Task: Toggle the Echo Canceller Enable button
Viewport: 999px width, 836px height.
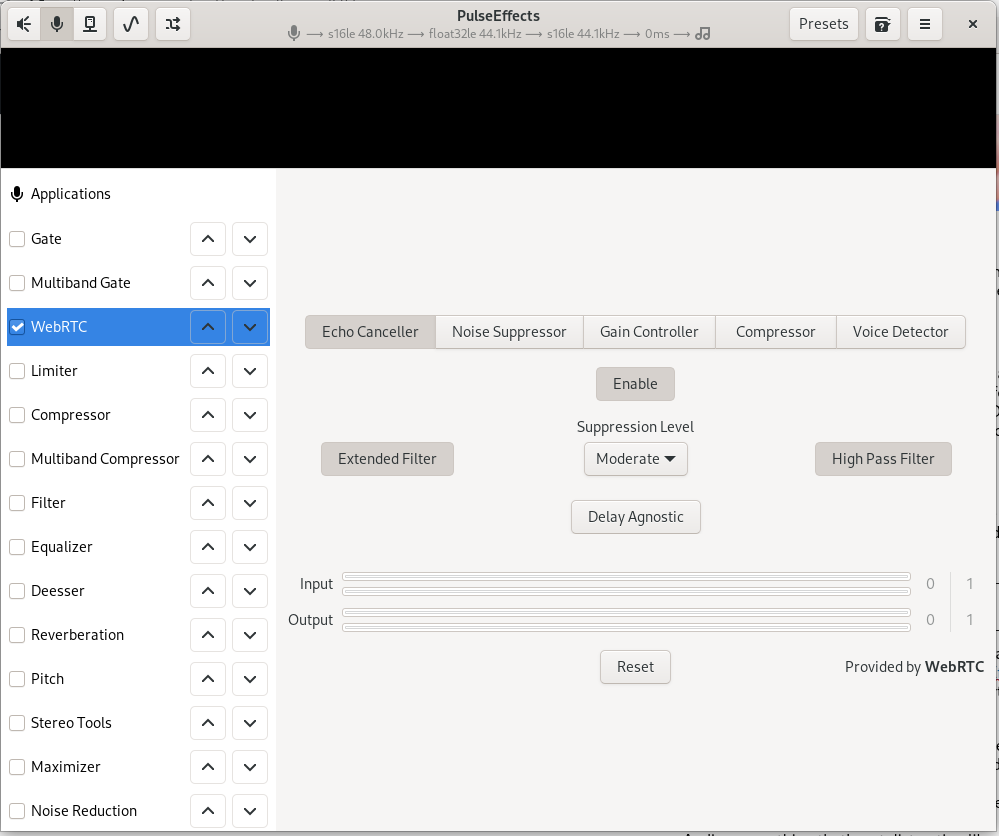Action: click(x=635, y=384)
